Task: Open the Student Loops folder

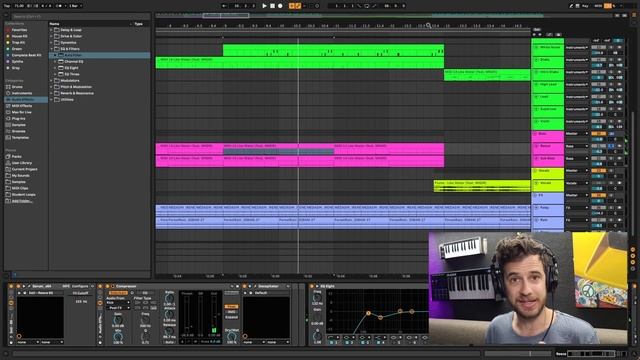Action: 24,195
